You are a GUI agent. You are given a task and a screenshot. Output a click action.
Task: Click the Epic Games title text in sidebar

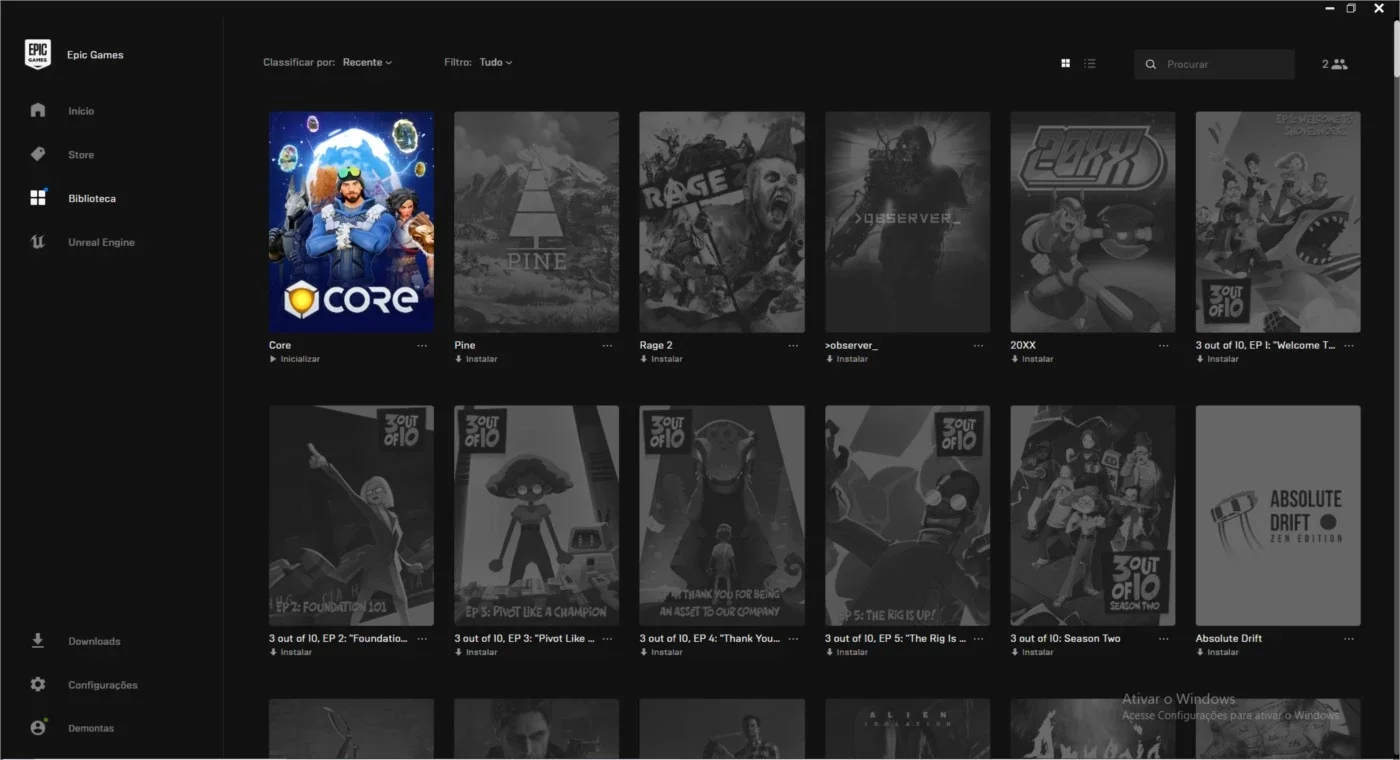tap(95, 55)
